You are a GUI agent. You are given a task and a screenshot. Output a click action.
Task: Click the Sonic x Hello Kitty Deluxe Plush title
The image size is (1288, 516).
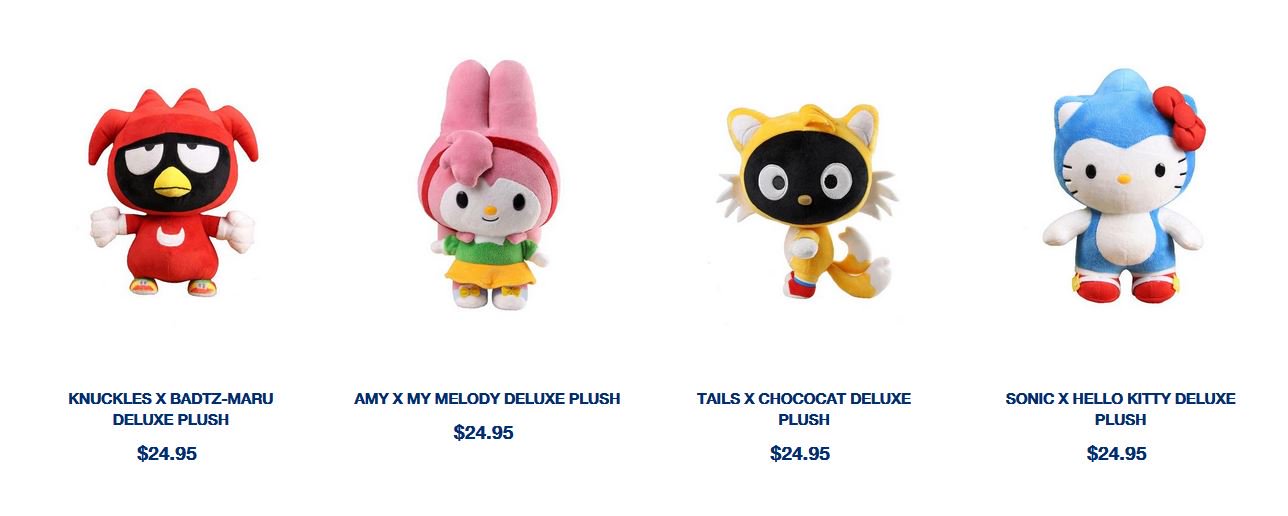point(1120,409)
